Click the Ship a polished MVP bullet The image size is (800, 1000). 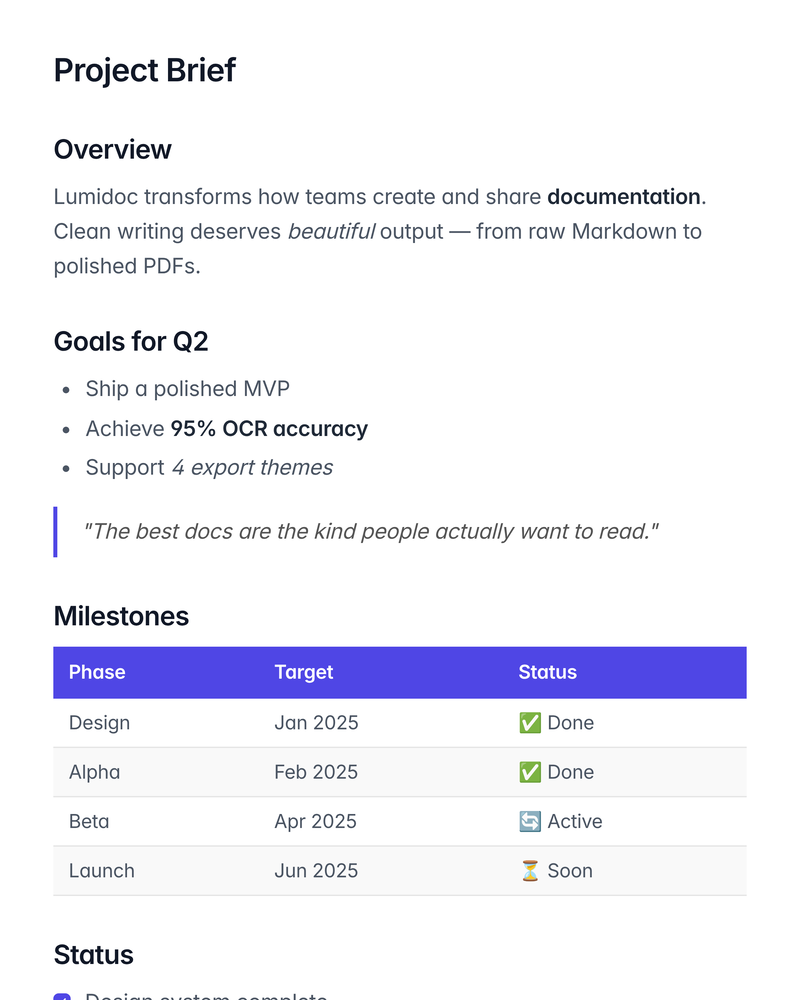(x=187, y=389)
